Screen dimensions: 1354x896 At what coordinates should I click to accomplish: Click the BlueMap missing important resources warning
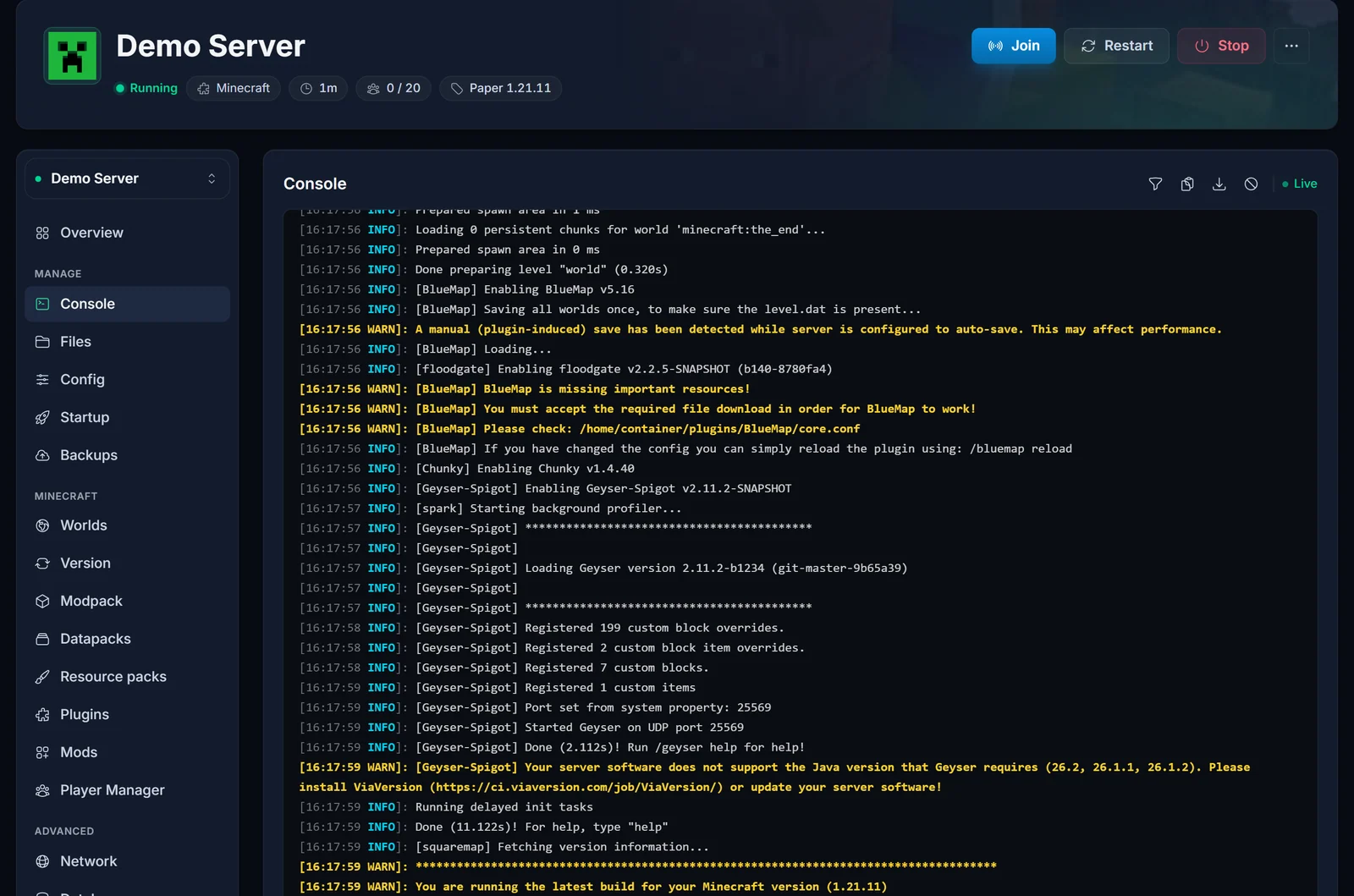(525, 389)
